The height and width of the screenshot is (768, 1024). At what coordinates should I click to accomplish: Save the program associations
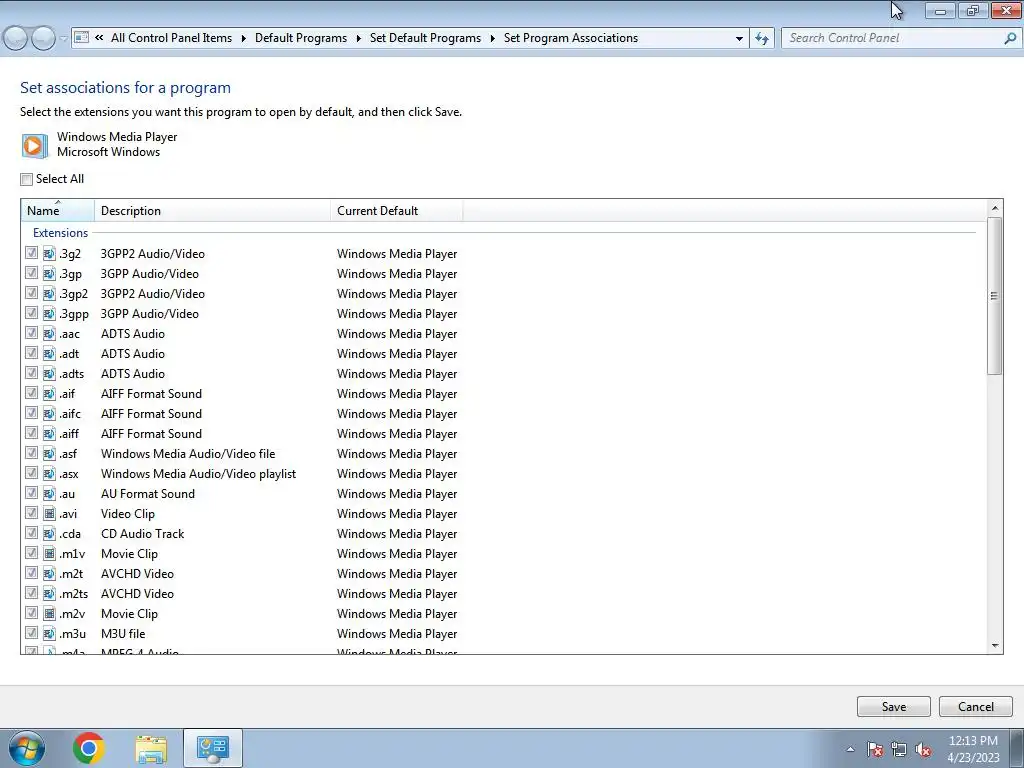(893, 707)
